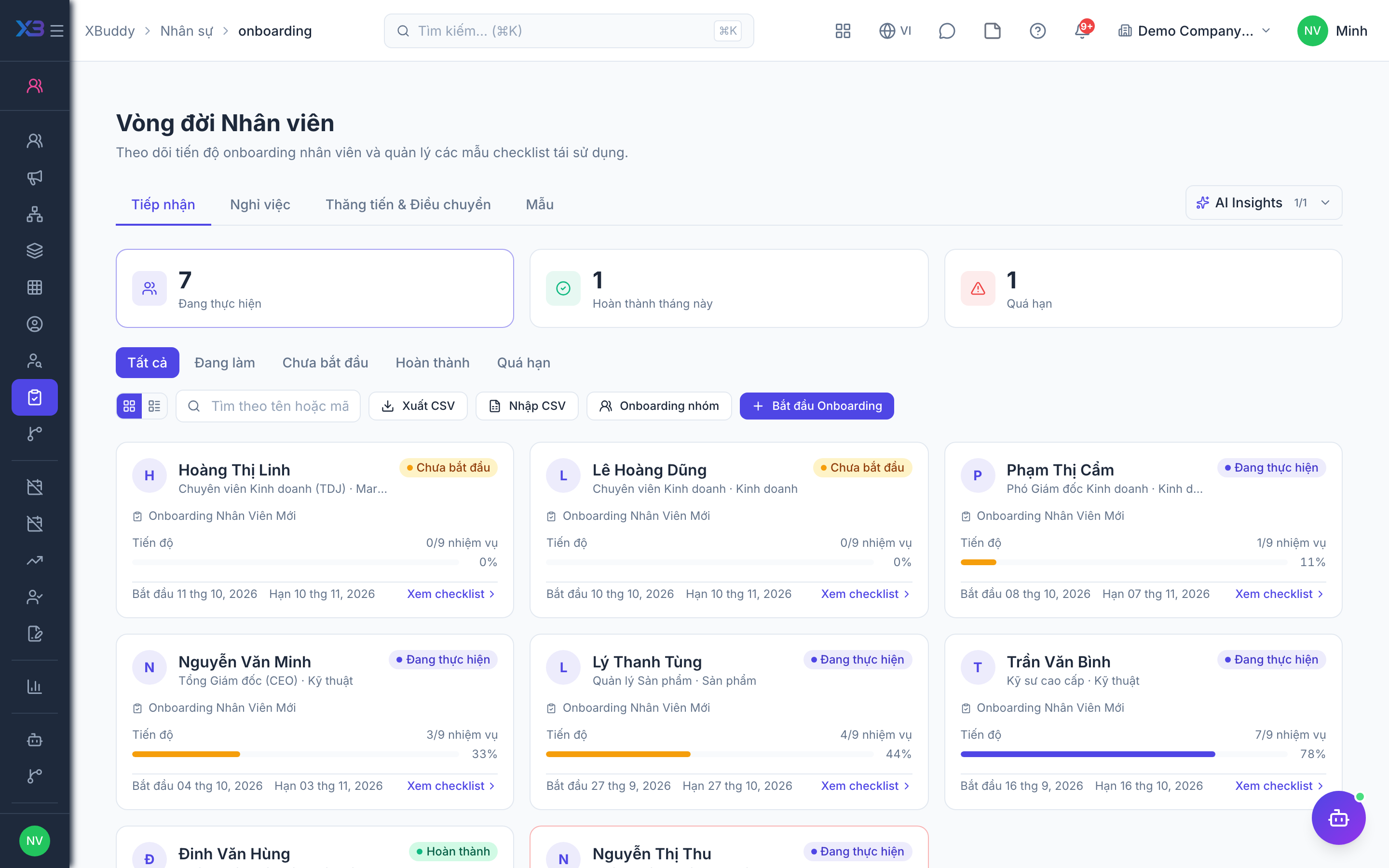The width and height of the screenshot is (1389, 868).
Task: Open the contract edit sidebar icon
Action: (x=34, y=634)
